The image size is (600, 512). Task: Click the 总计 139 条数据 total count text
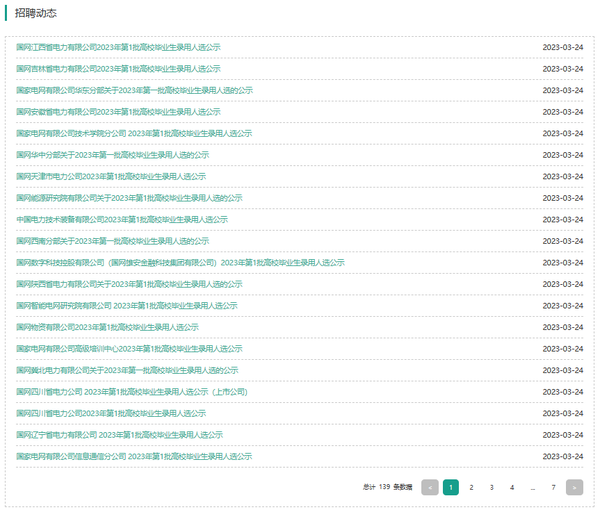(388, 487)
